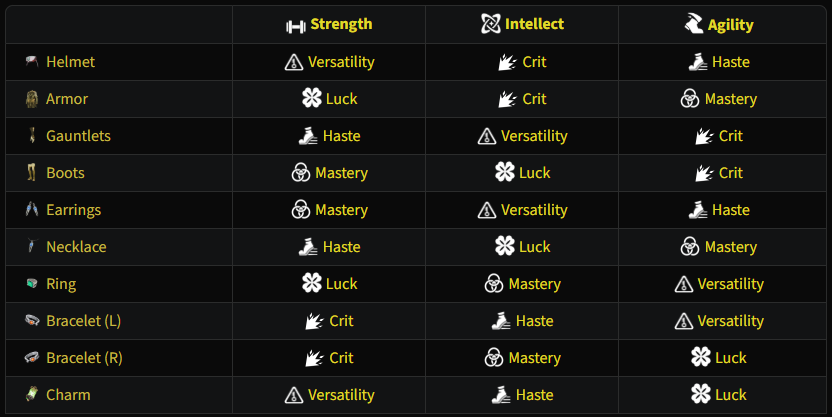
Task: Click the Earrings item icon
Action: [x=32, y=210]
